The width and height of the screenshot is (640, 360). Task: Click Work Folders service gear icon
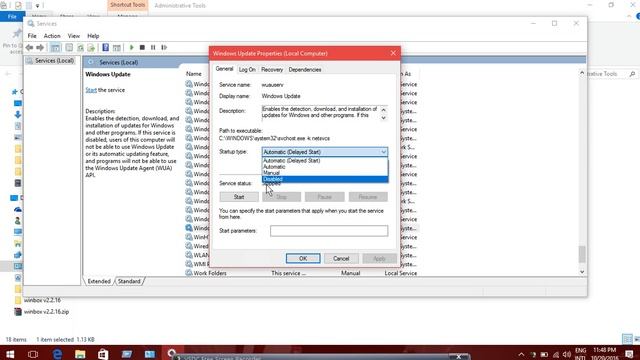[x=189, y=273]
